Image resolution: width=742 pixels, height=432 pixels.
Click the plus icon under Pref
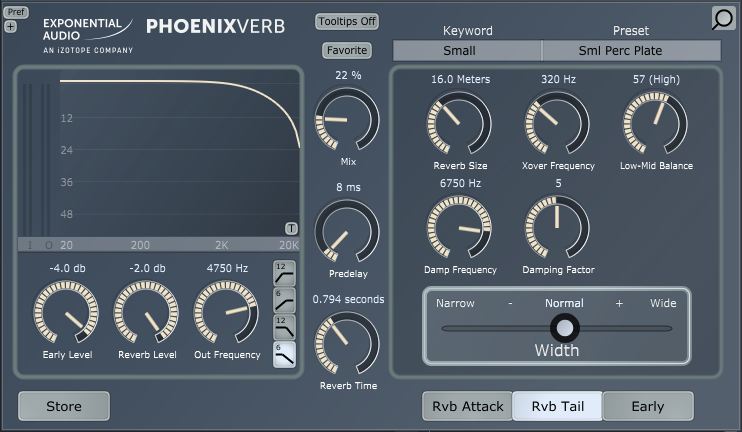coord(10,26)
